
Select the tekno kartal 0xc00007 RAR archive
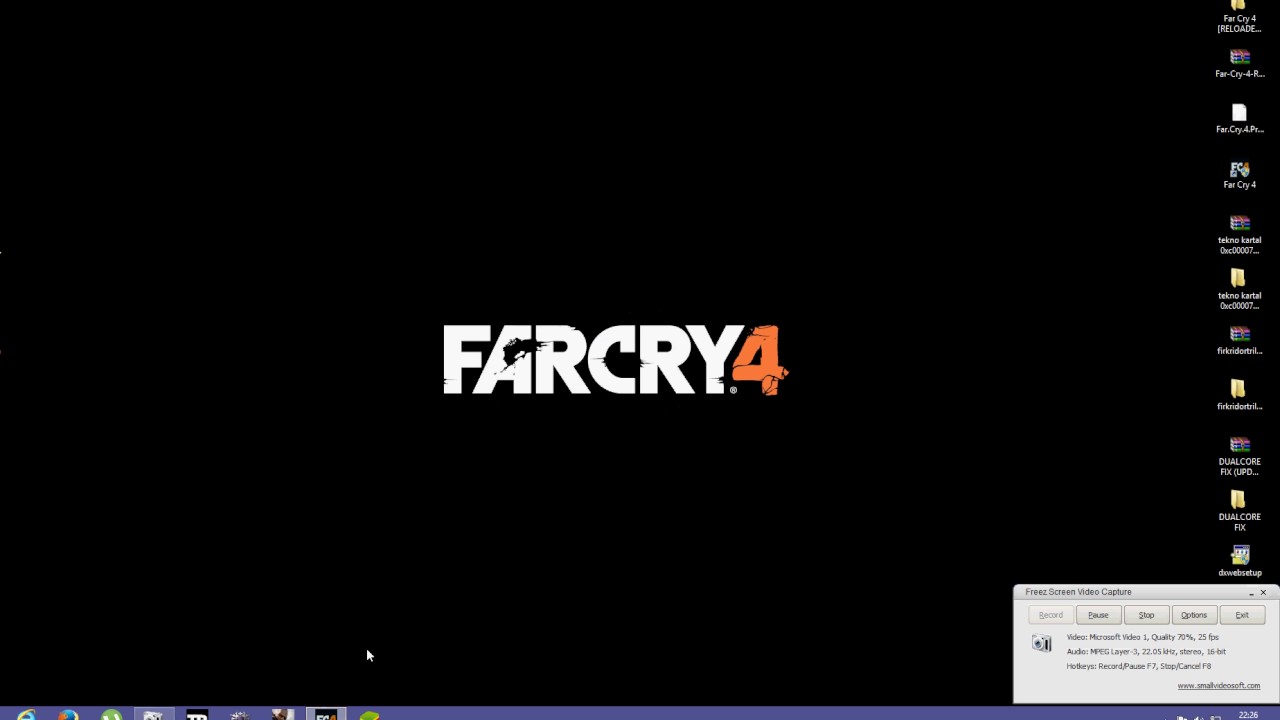1239,234
